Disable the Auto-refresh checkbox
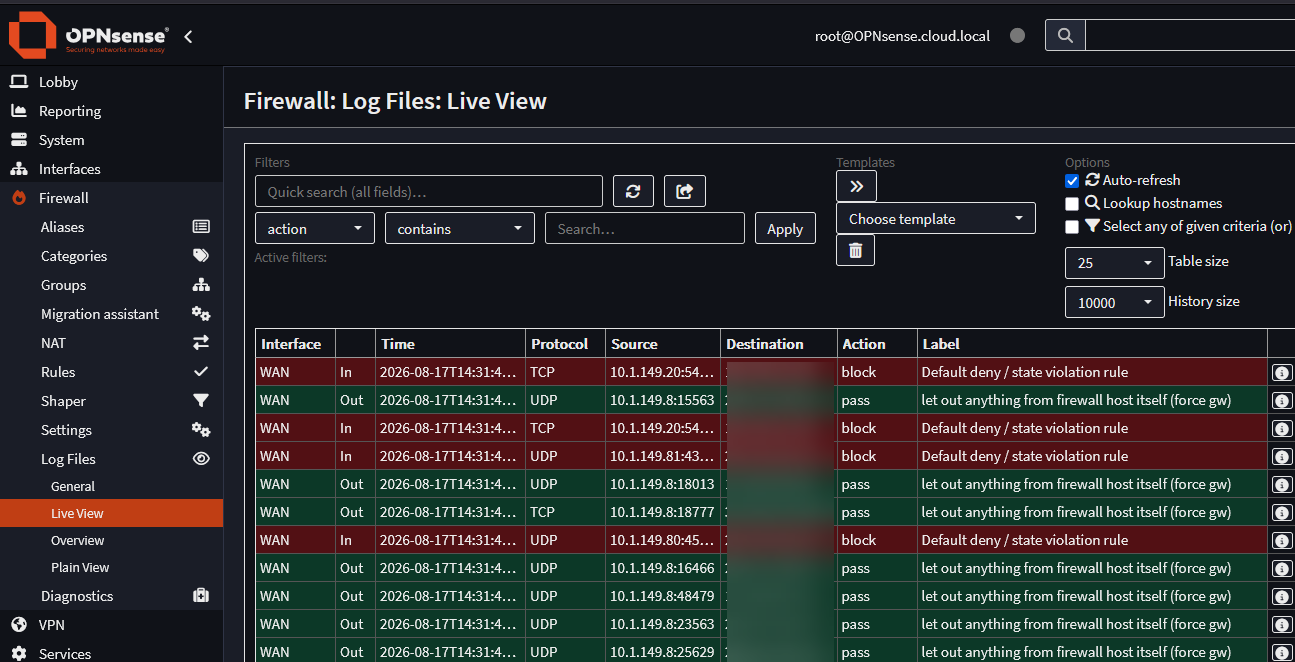The image size is (1295, 662). [1072, 181]
